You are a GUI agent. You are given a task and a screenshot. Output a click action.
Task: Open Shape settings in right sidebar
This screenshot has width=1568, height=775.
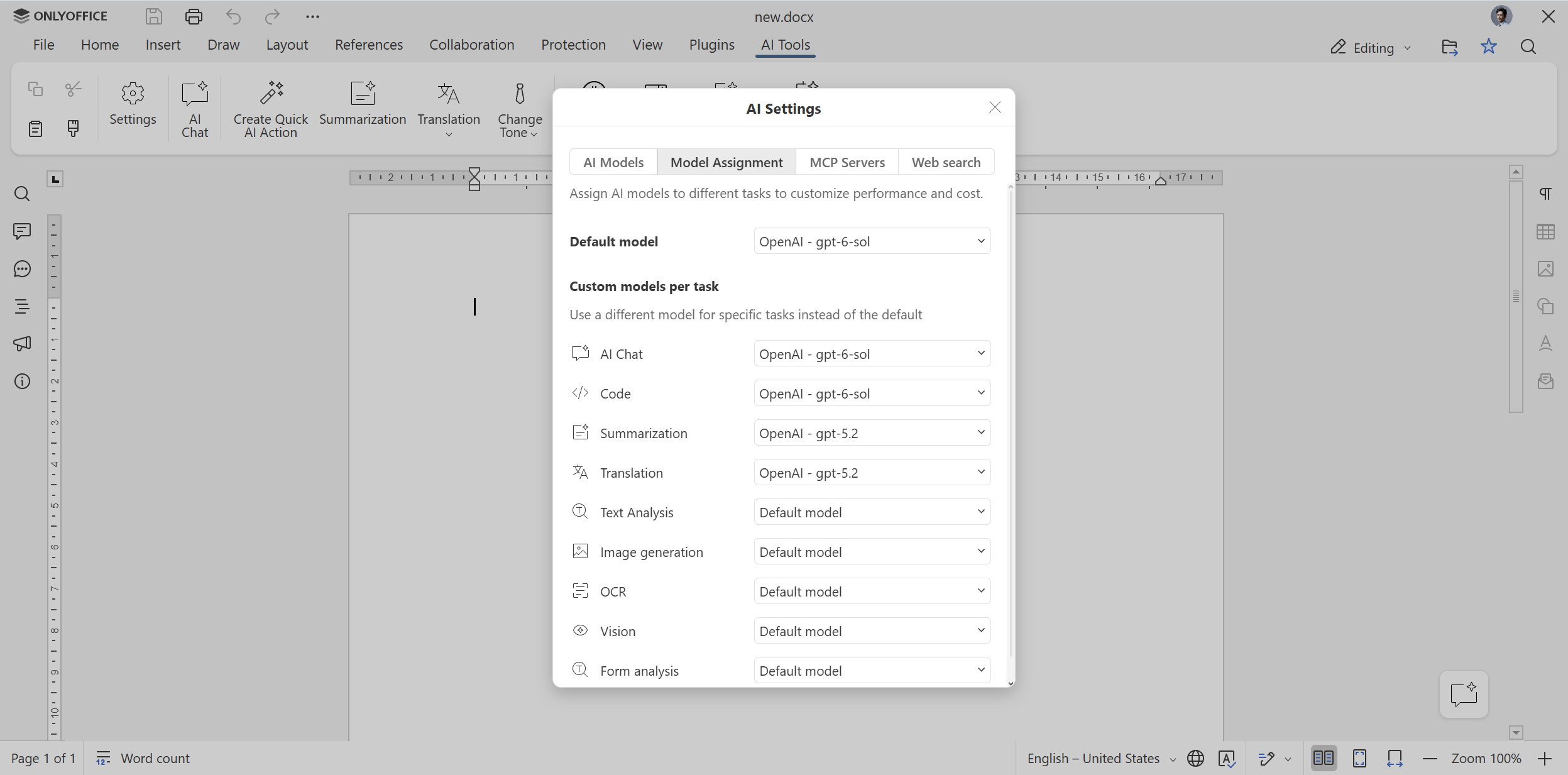[1545, 306]
